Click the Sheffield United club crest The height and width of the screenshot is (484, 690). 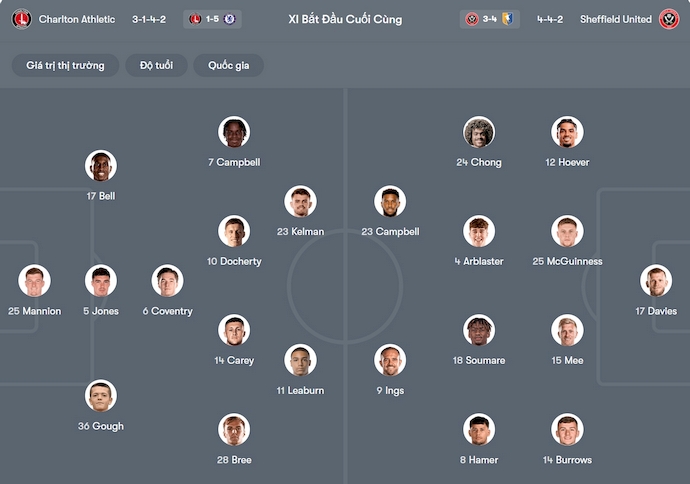(x=669, y=19)
